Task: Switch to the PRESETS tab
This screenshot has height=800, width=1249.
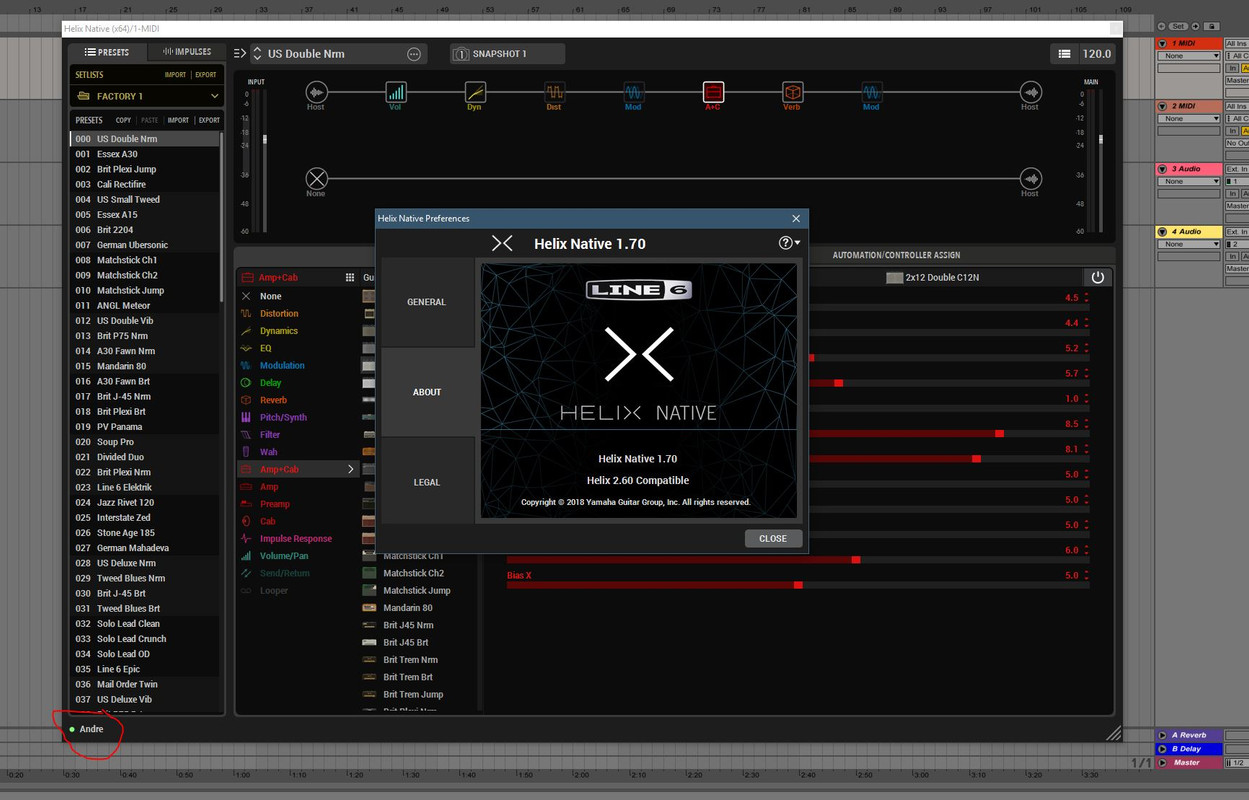Action: (107, 52)
